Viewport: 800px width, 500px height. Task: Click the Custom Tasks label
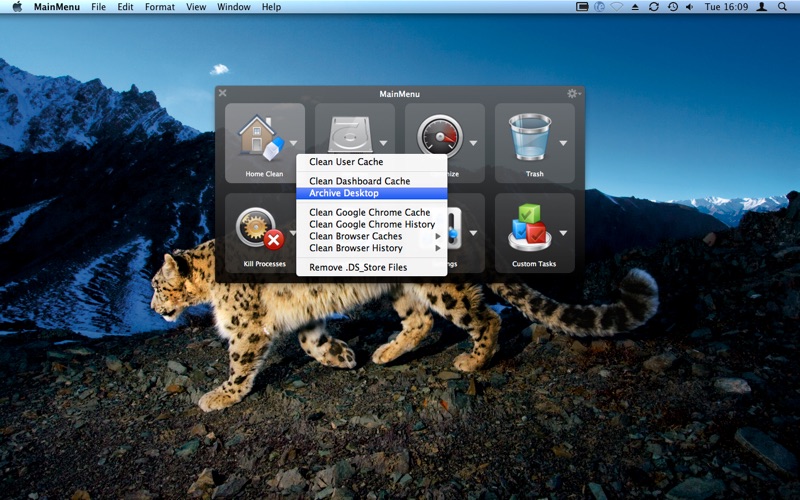point(534,264)
